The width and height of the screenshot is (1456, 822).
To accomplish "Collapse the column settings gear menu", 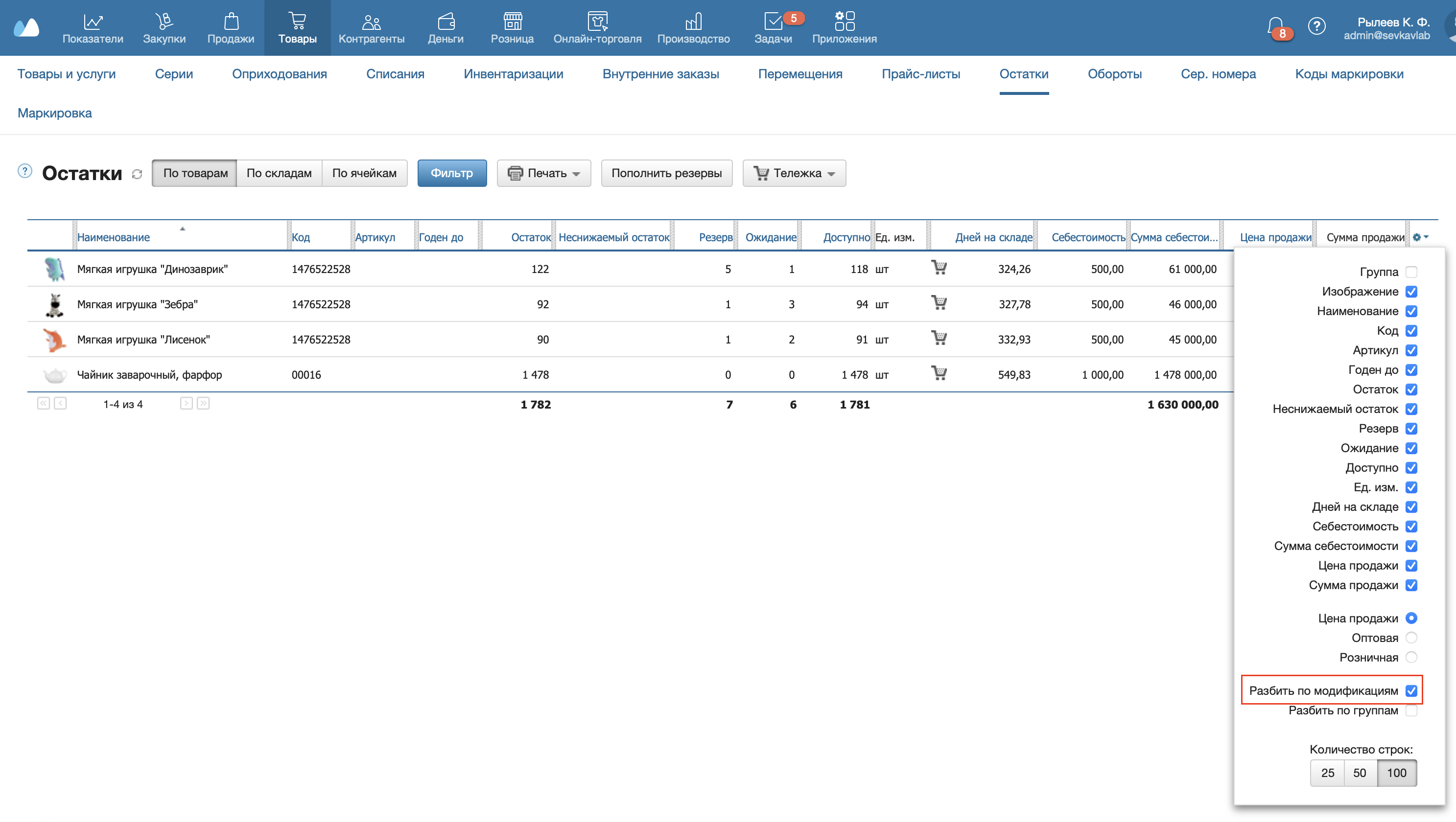I will (x=1420, y=237).
